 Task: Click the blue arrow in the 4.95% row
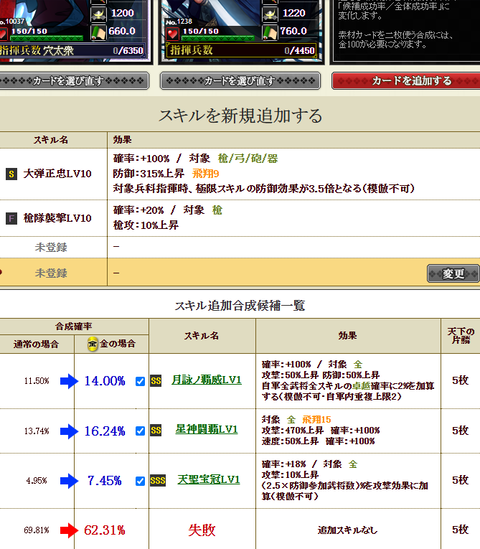pyautogui.click(x=69, y=481)
